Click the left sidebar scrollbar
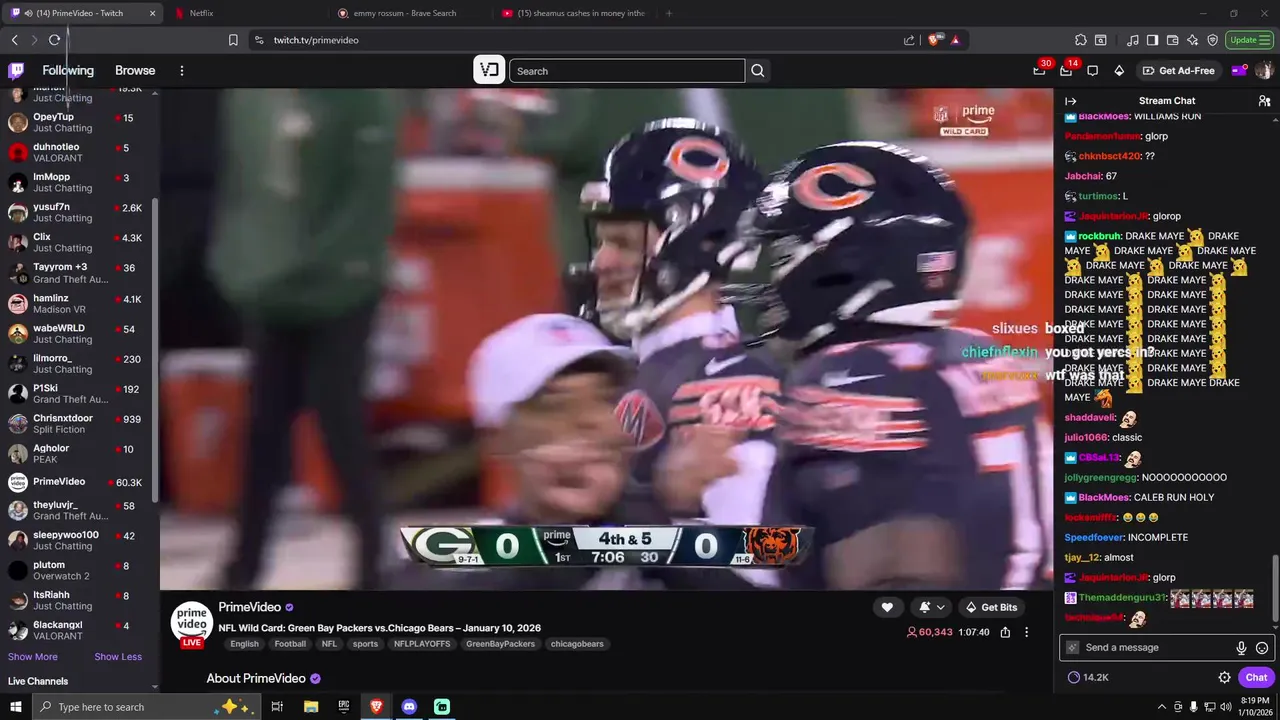Screen dimensions: 1280x720 [155, 350]
